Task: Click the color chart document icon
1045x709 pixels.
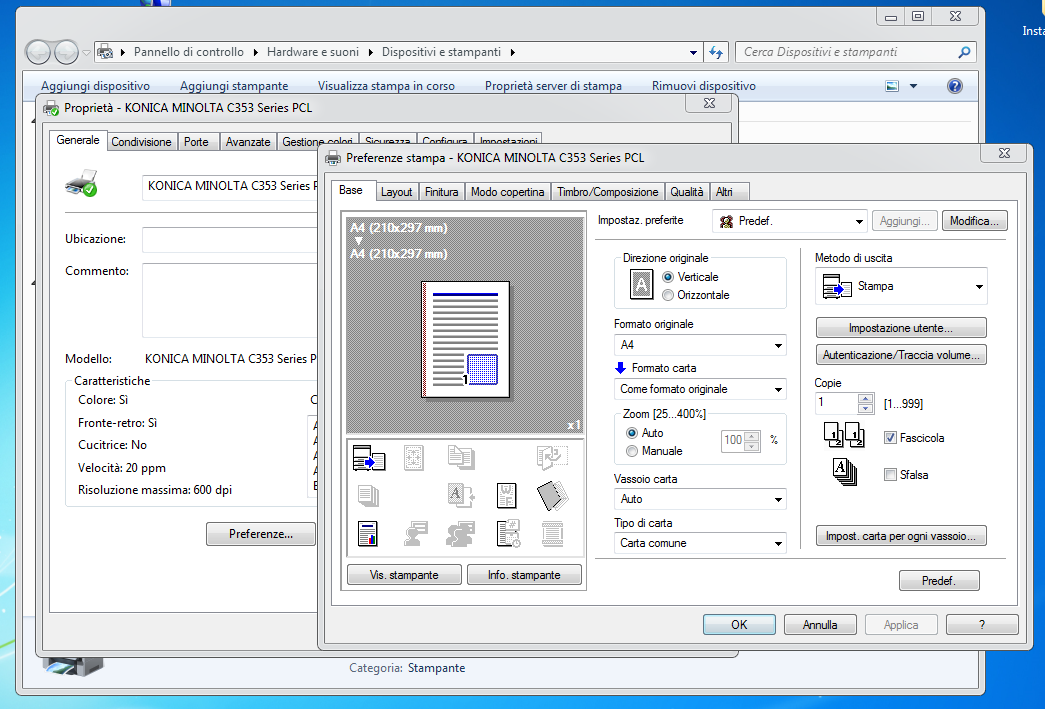Action: 368,534
